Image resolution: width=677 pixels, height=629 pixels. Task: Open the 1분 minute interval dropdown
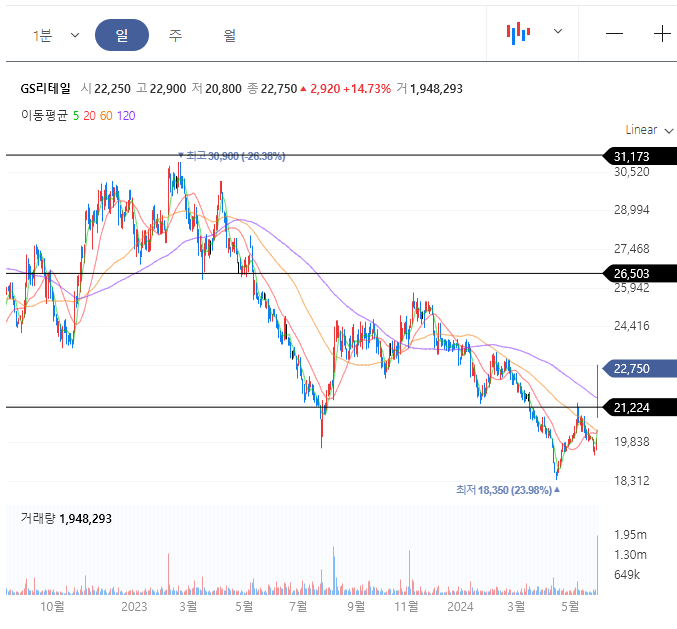tap(56, 35)
